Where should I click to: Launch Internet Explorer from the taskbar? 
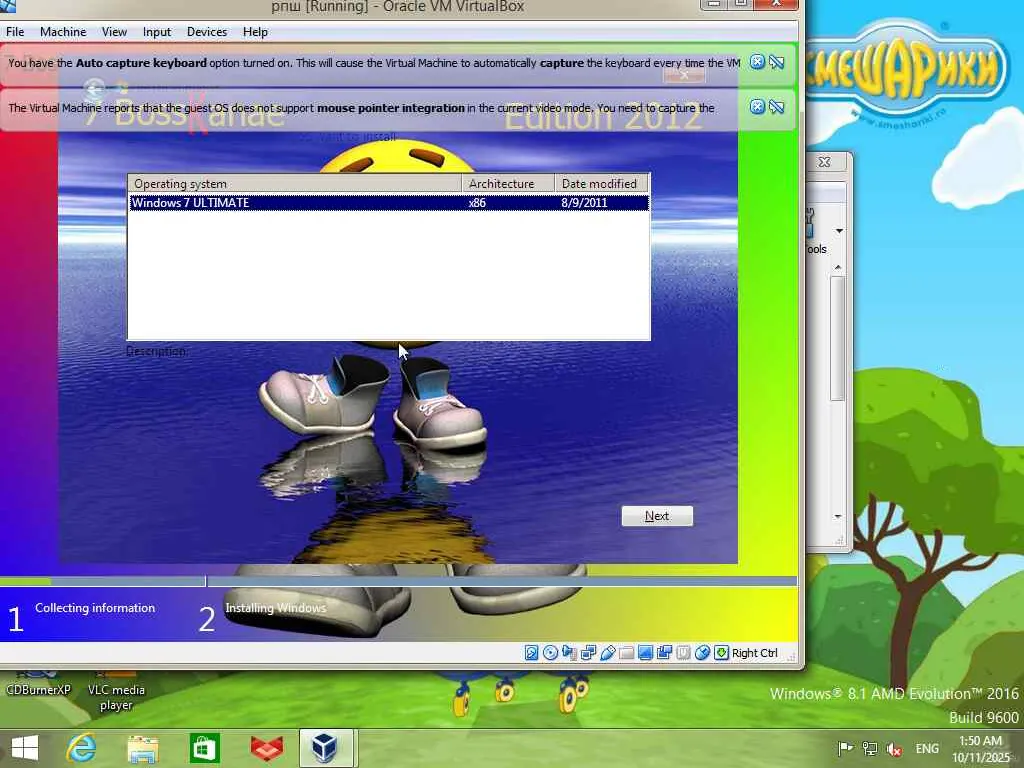[x=81, y=748]
